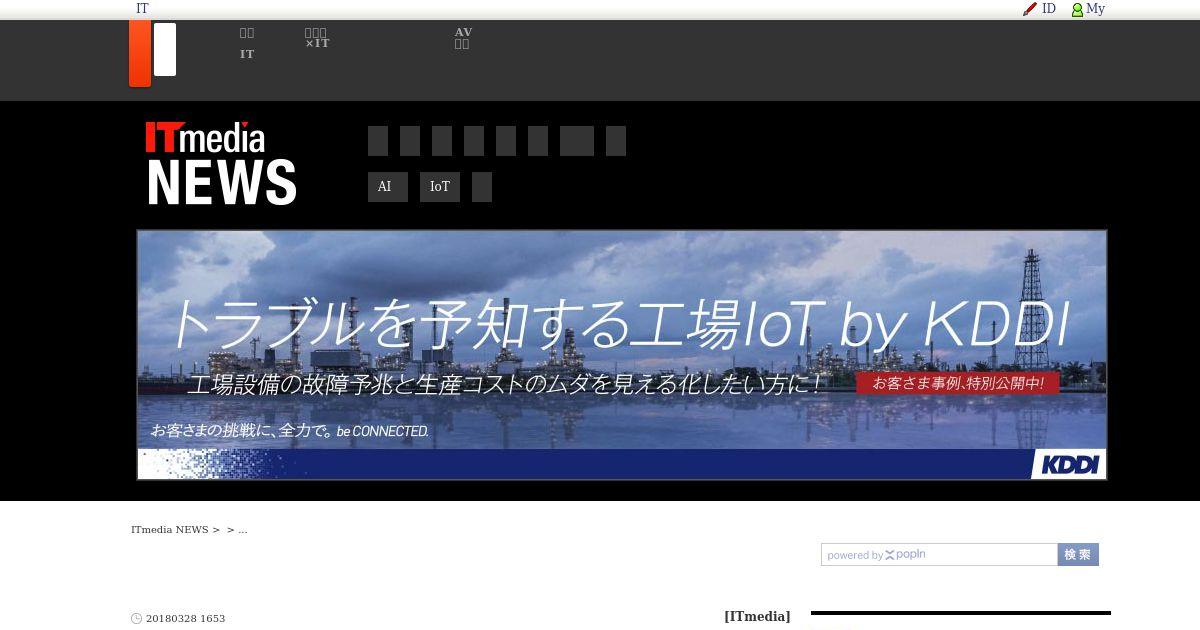The image size is (1200, 630).
Task: Open the ×IT navigation item
Action: click(x=317, y=38)
